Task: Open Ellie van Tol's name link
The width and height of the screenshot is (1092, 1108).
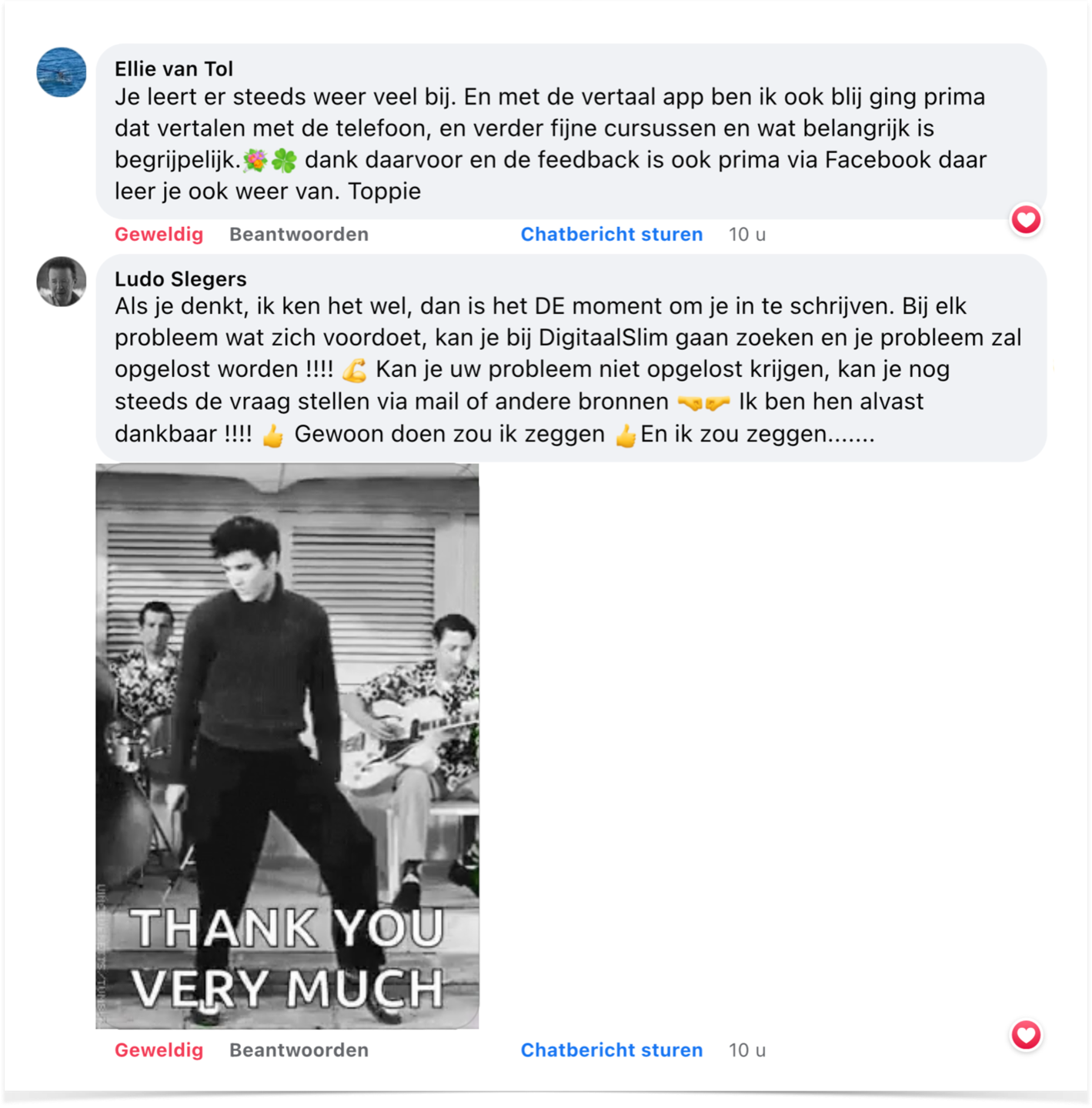Action: coord(174,68)
